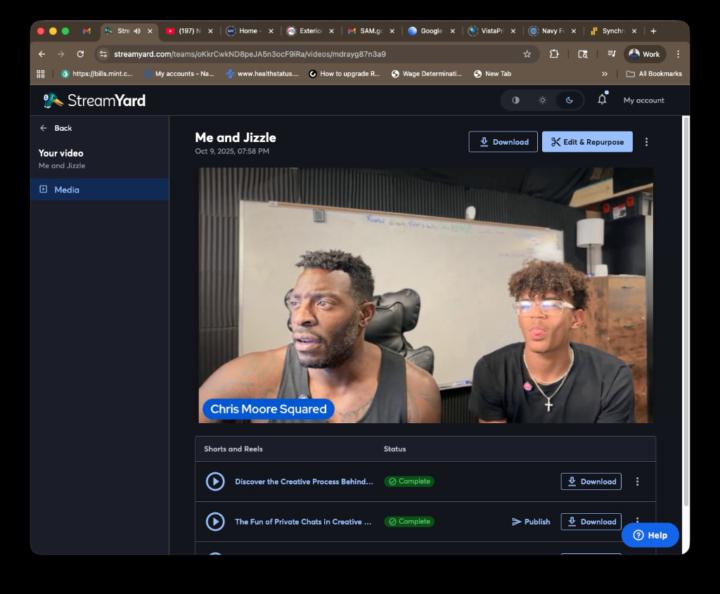Switch to auto contrast theme mode

[516, 100]
